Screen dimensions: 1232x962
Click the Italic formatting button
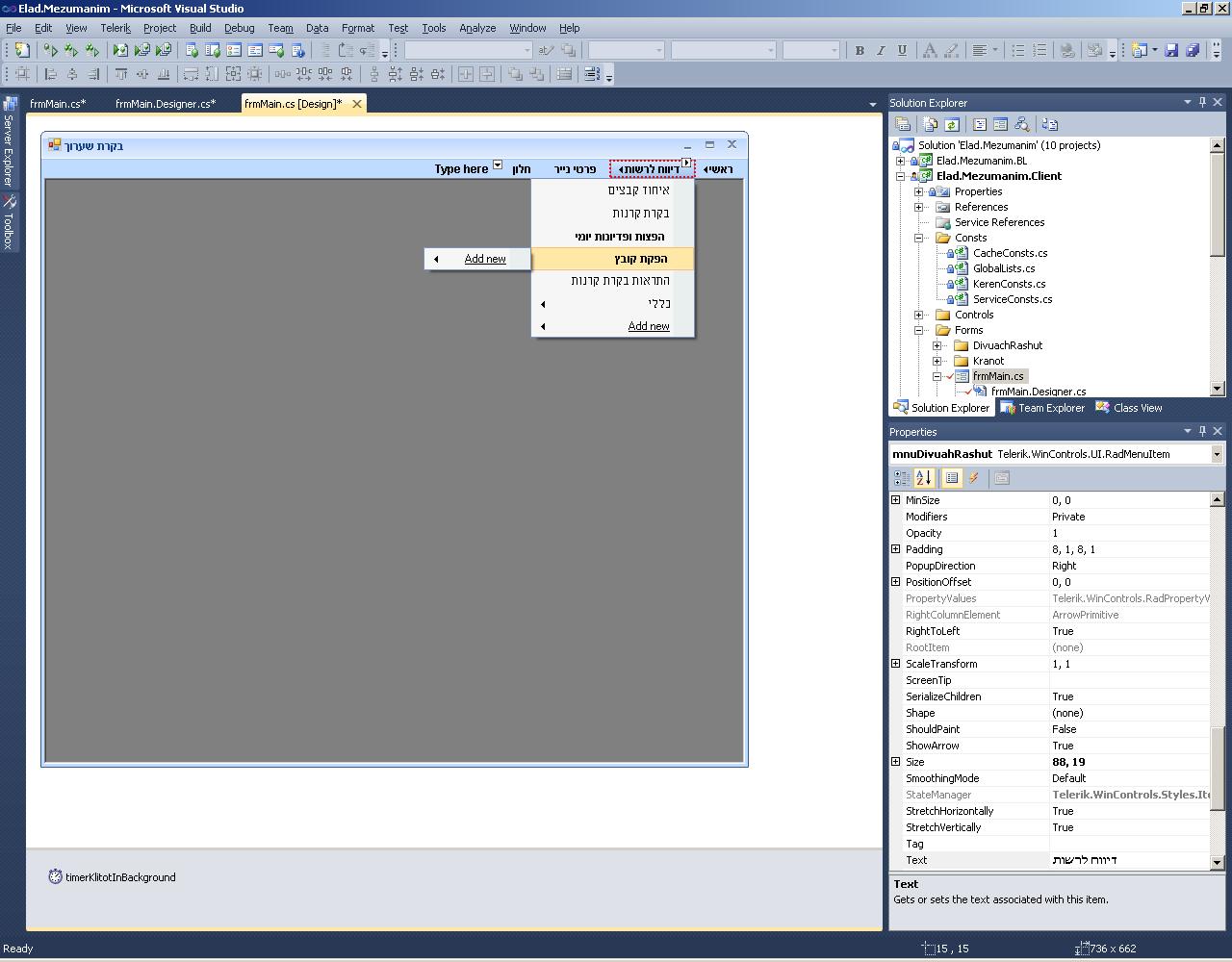tap(881, 50)
